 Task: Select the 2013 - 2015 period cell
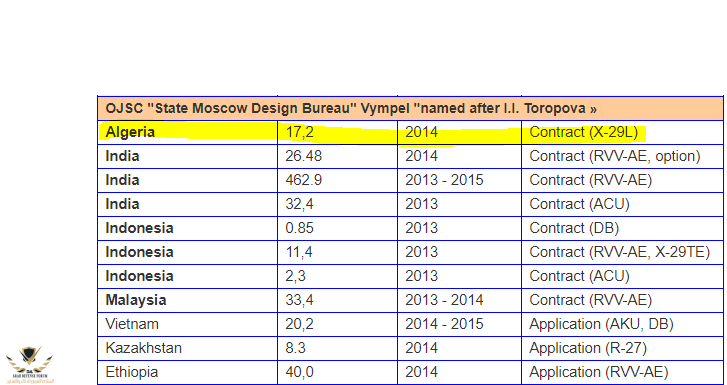(459, 180)
